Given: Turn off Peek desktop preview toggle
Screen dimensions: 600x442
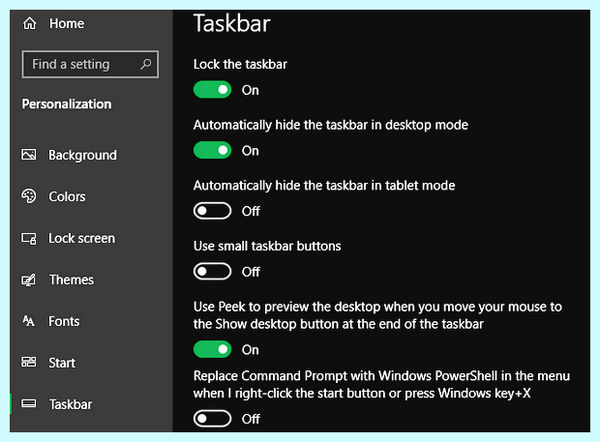Looking at the screenshot, I should pos(212,349).
